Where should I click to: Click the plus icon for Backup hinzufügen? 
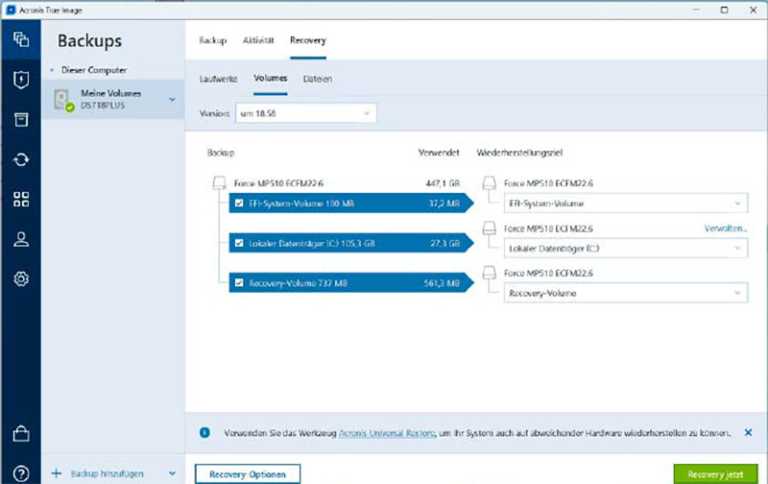click(56, 473)
